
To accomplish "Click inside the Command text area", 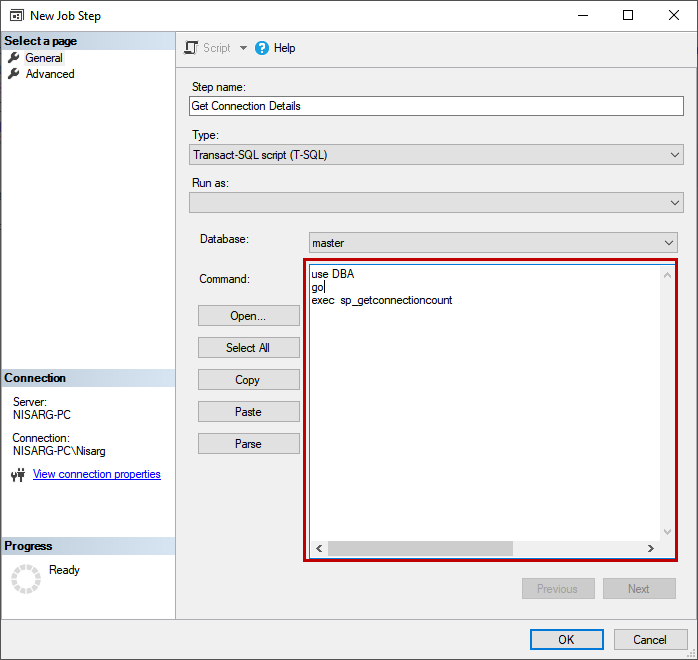I will click(x=484, y=403).
